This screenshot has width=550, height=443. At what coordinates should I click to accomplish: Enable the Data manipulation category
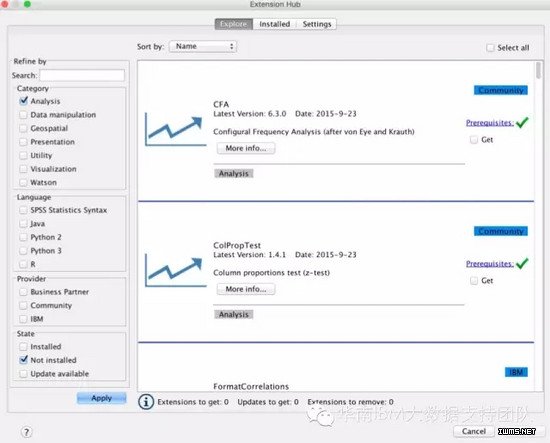23,115
